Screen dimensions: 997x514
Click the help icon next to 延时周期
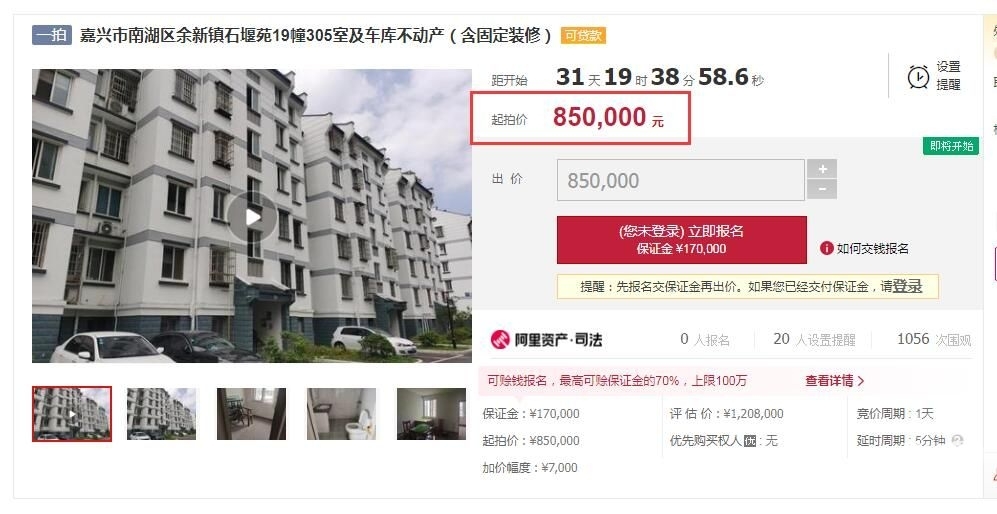957,440
